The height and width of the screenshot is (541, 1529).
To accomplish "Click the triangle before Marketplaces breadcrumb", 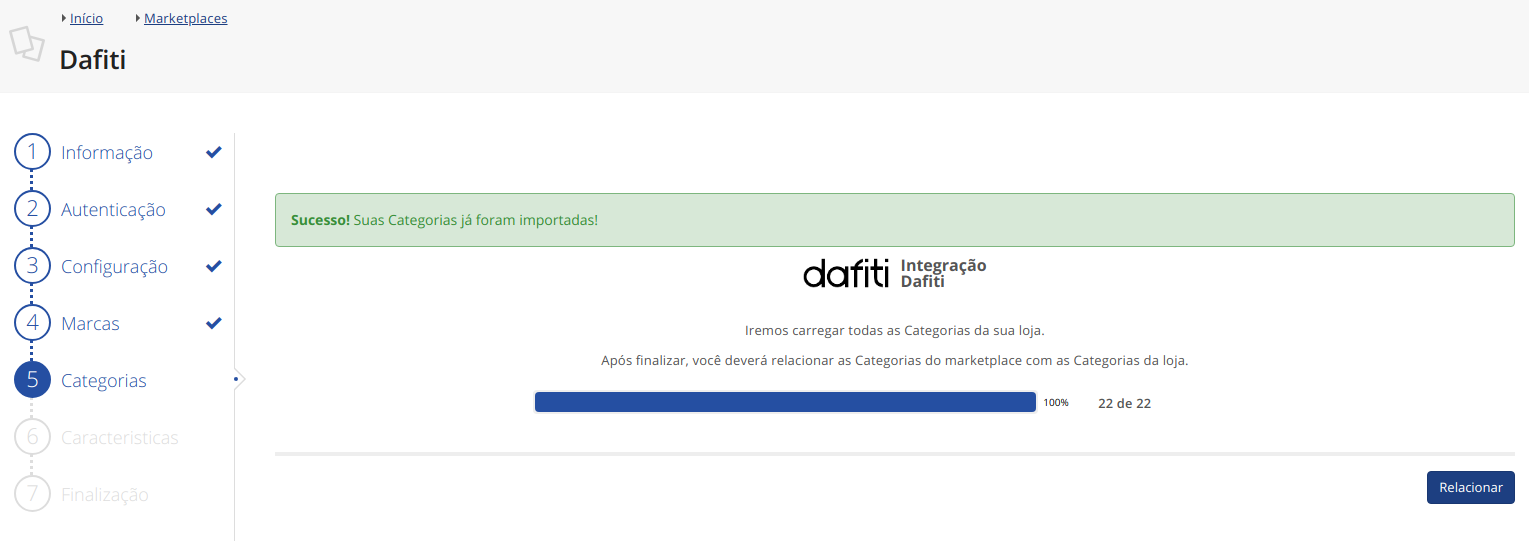I will click(138, 18).
